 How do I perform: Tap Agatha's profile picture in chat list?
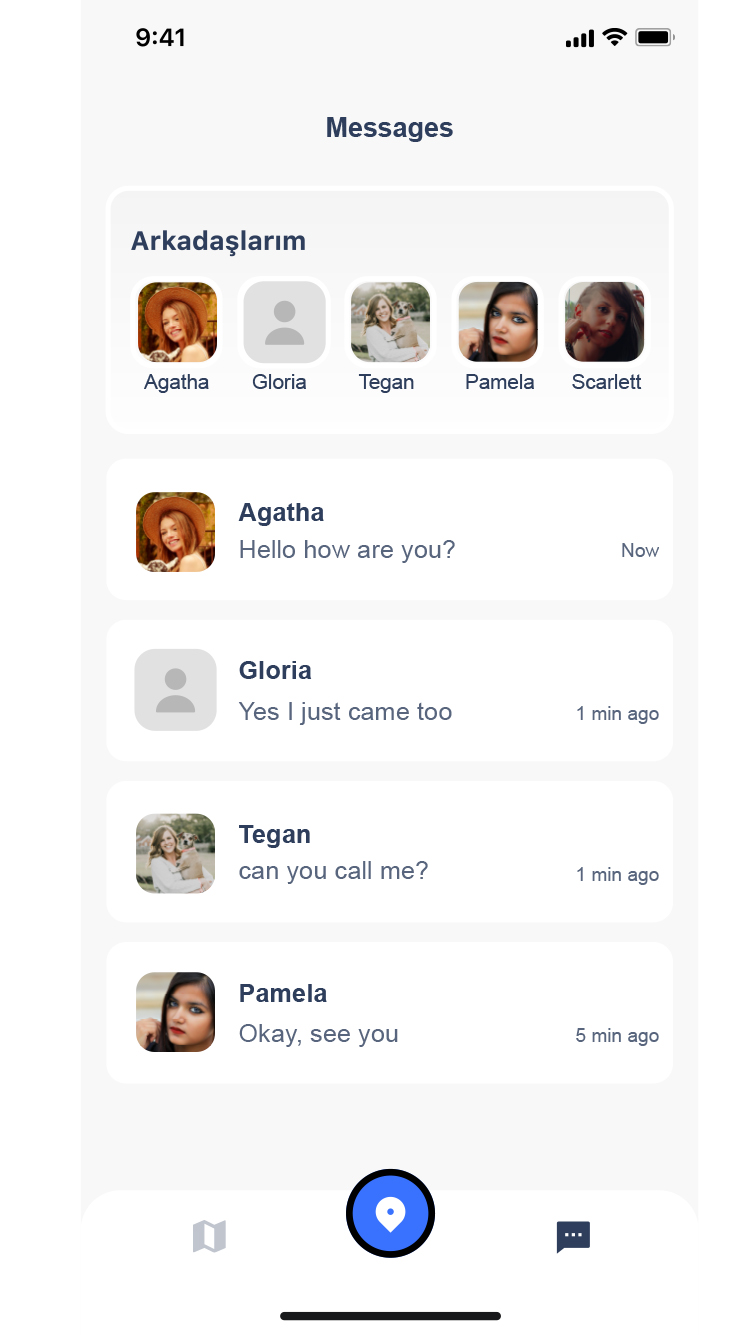pos(176,532)
